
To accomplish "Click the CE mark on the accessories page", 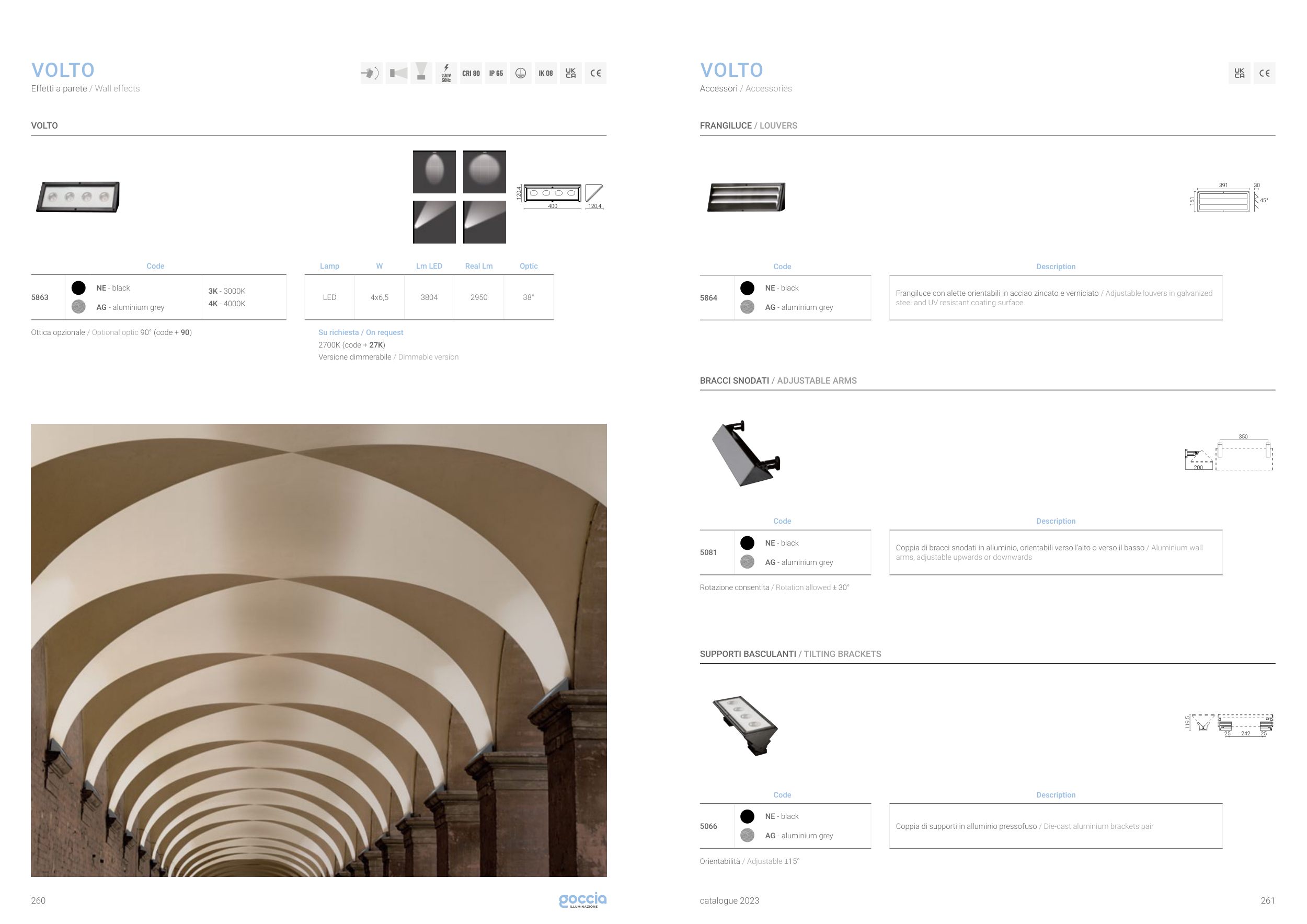I will (1264, 73).
